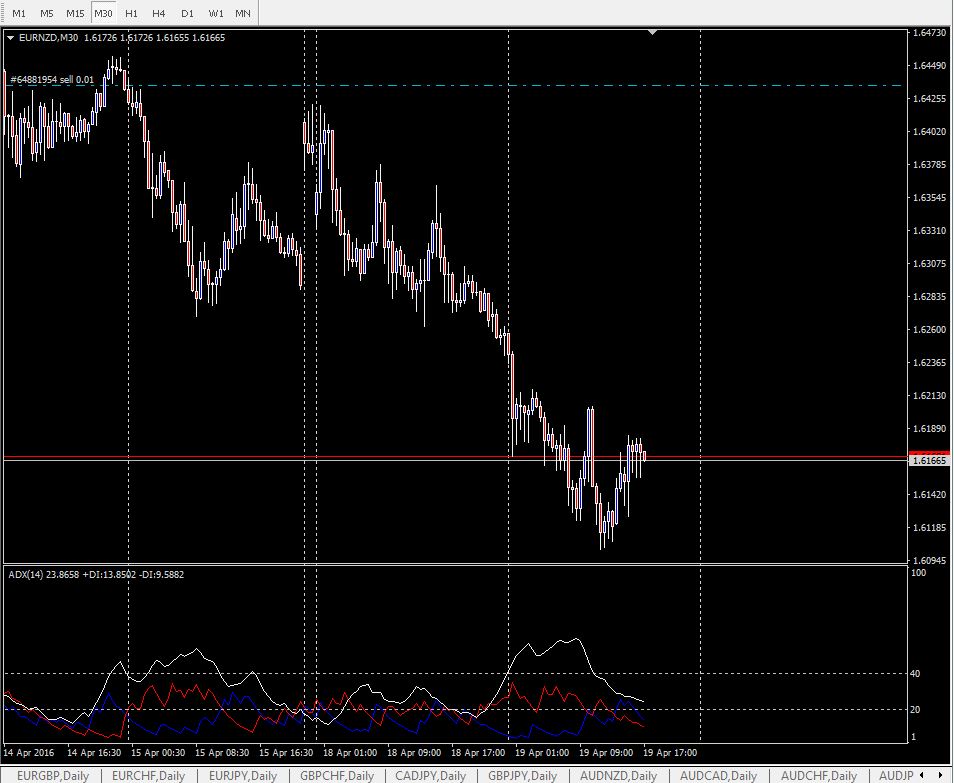Image resolution: width=954 pixels, height=783 pixels.
Task: Select the D1 daily timeframe
Action: click(x=187, y=14)
